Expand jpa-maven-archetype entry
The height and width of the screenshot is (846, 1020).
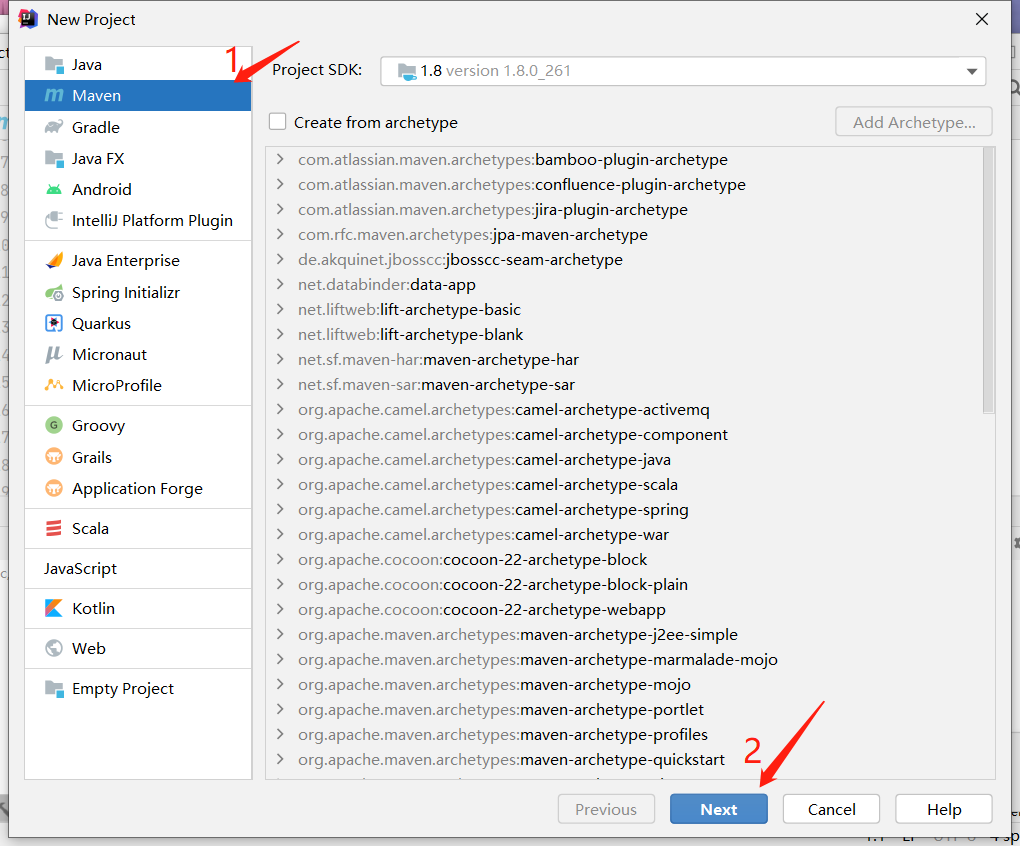coord(280,234)
